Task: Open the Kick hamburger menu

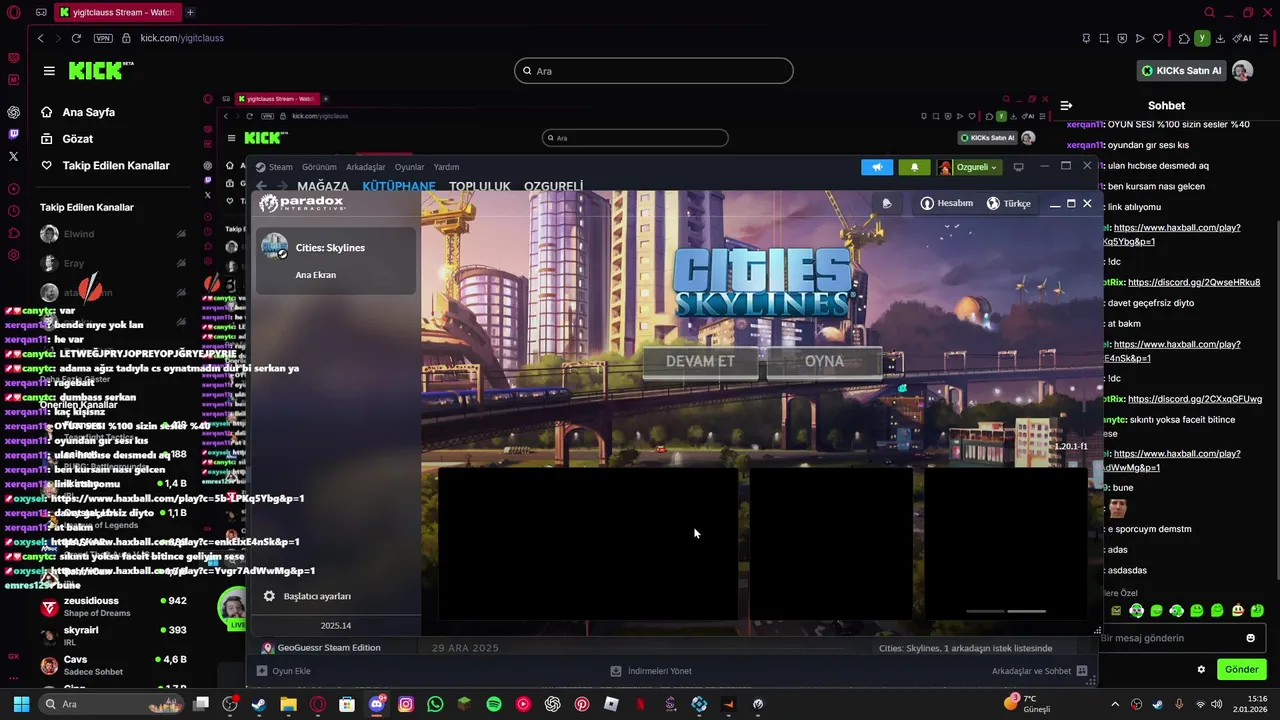Action: [x=49, y=71]
